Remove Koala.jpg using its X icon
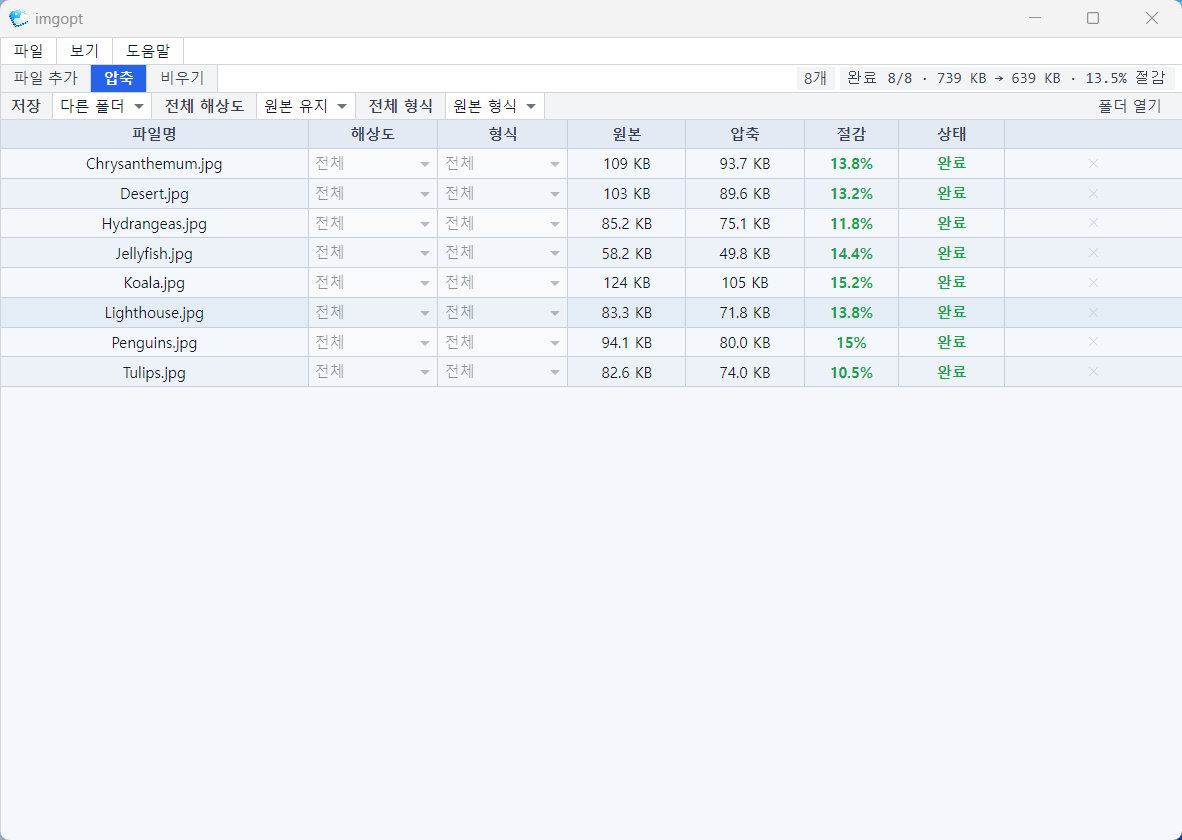This screenshot has height=840, width=1182. coord(1093,283)
